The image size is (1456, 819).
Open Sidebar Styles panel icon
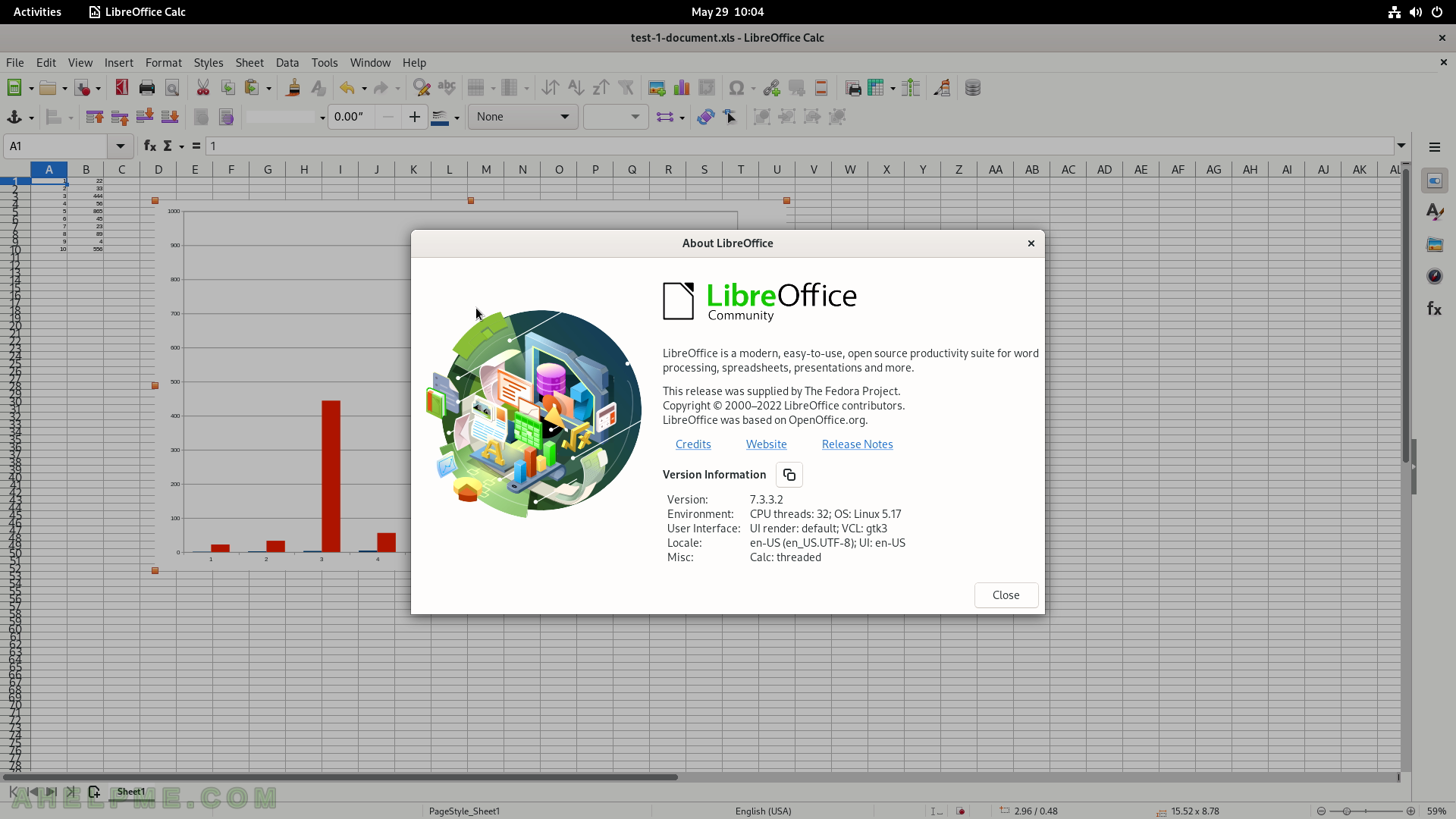[1434, 212]
